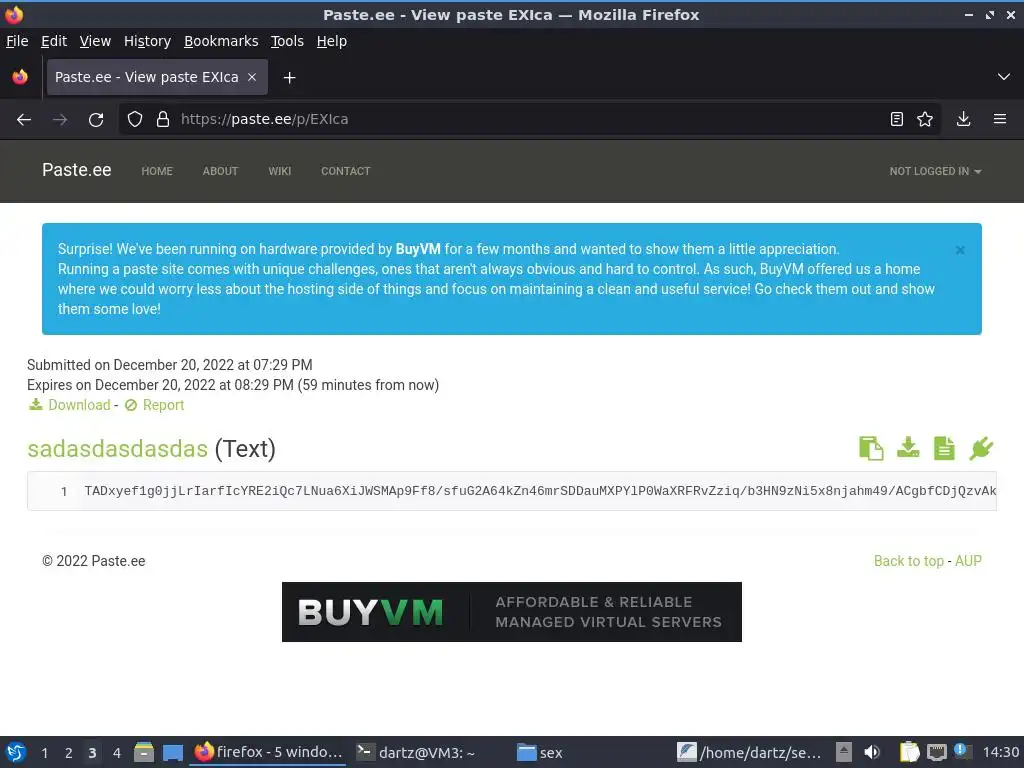Open the View menu
The image size is (1024, 768).
pos(95,41)
